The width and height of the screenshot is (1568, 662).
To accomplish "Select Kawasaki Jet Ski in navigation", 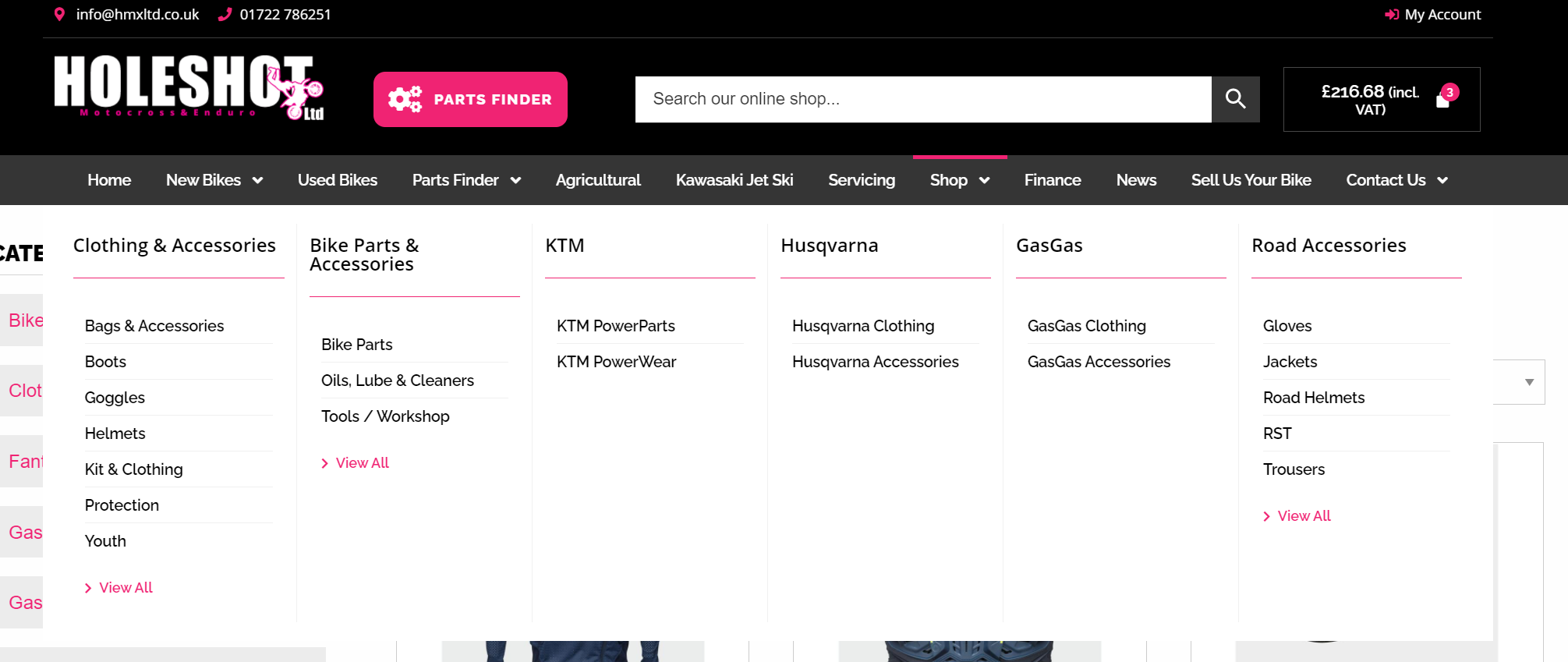I will pos(734,180).
